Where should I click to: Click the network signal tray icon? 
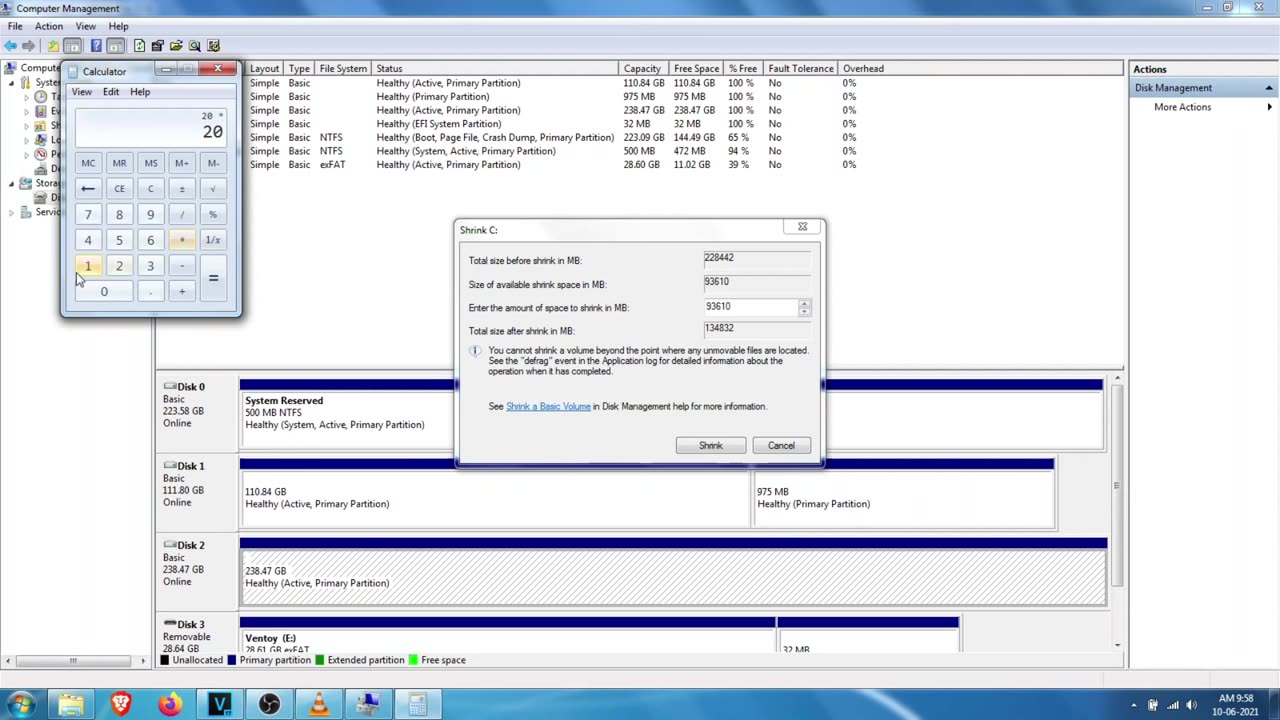(x=1172, y=704)
